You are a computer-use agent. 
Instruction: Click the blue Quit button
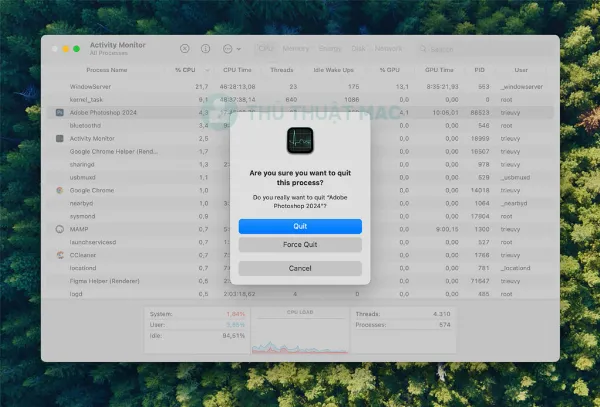[x=300, y=226]
